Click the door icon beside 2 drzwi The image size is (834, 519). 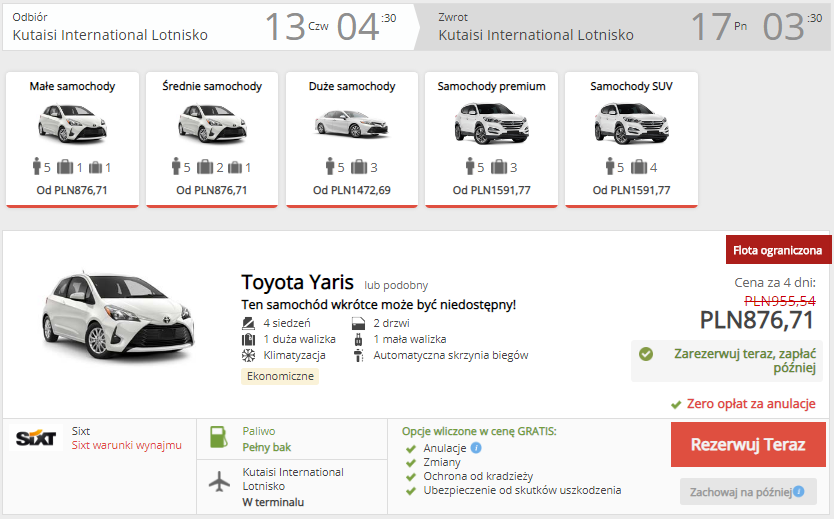358,323
